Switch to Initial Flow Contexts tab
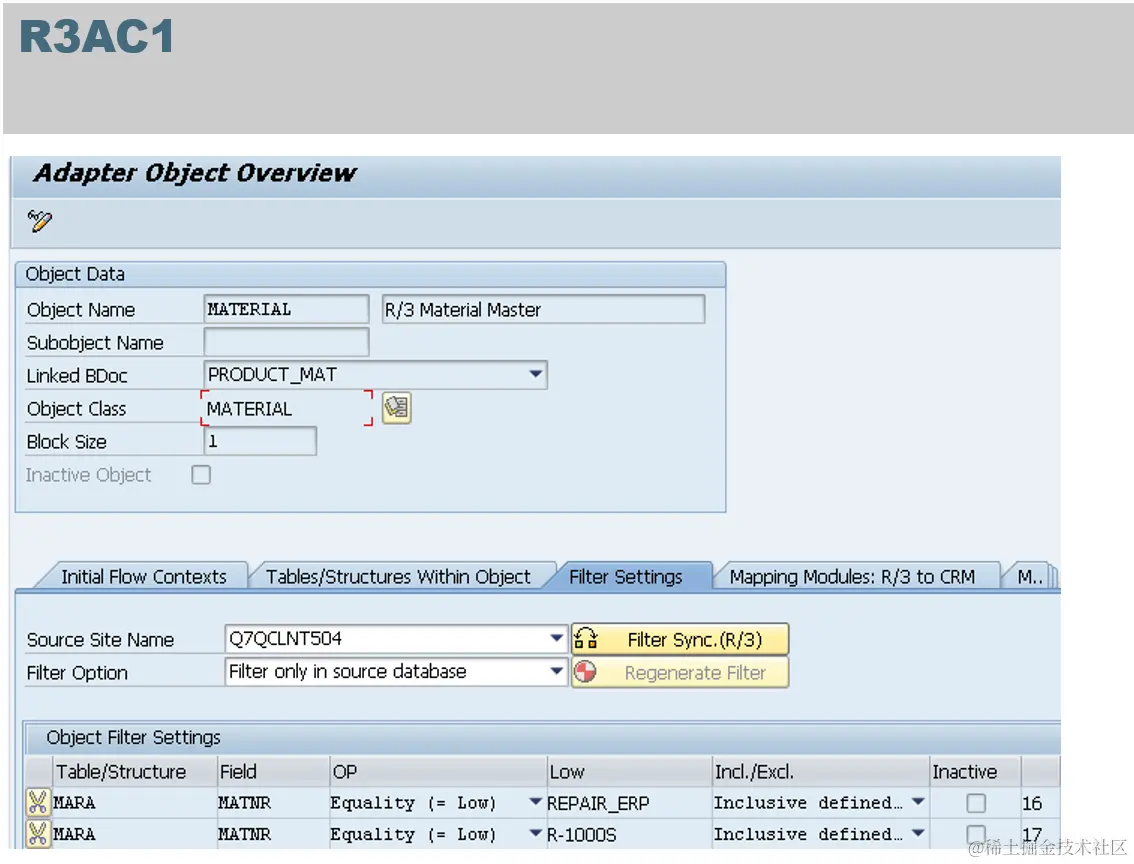The width and height of the screenshot is (1134, 864). pos(143,576)
